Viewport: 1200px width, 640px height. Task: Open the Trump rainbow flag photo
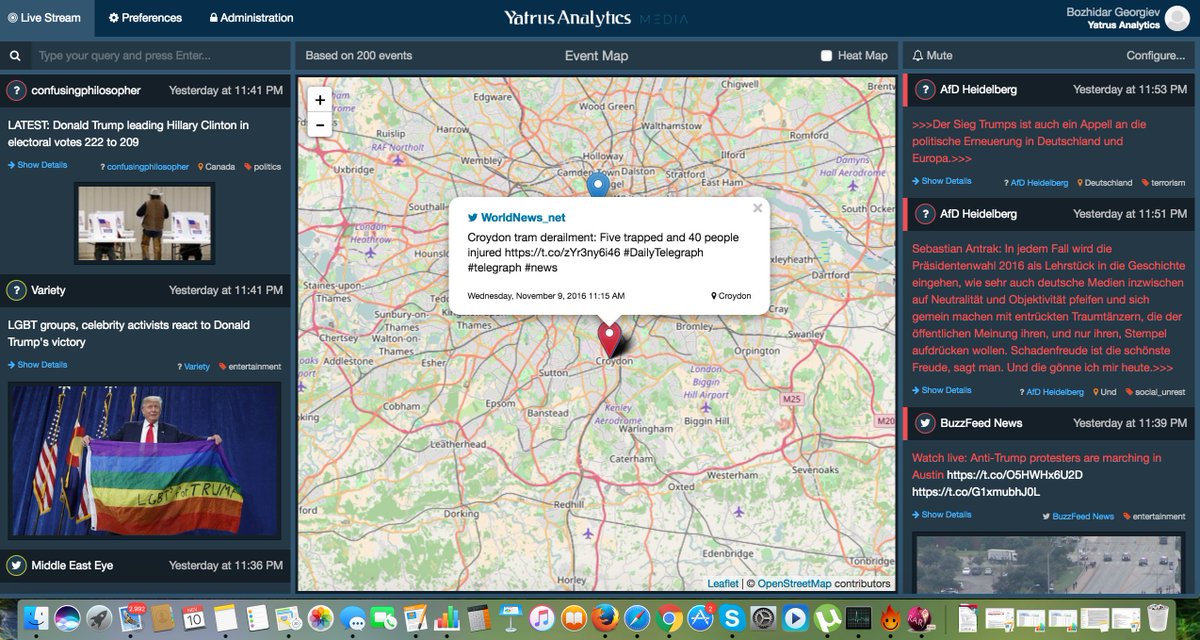point(144,459)
